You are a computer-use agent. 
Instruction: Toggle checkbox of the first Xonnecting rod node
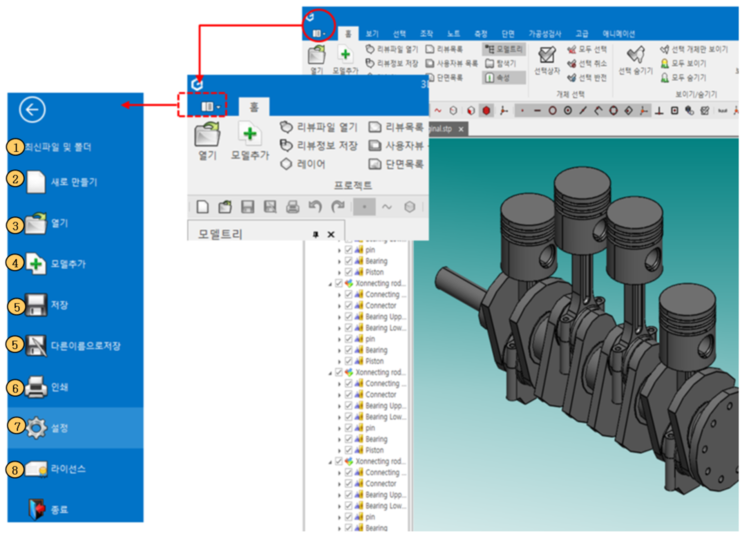[338, 284]
